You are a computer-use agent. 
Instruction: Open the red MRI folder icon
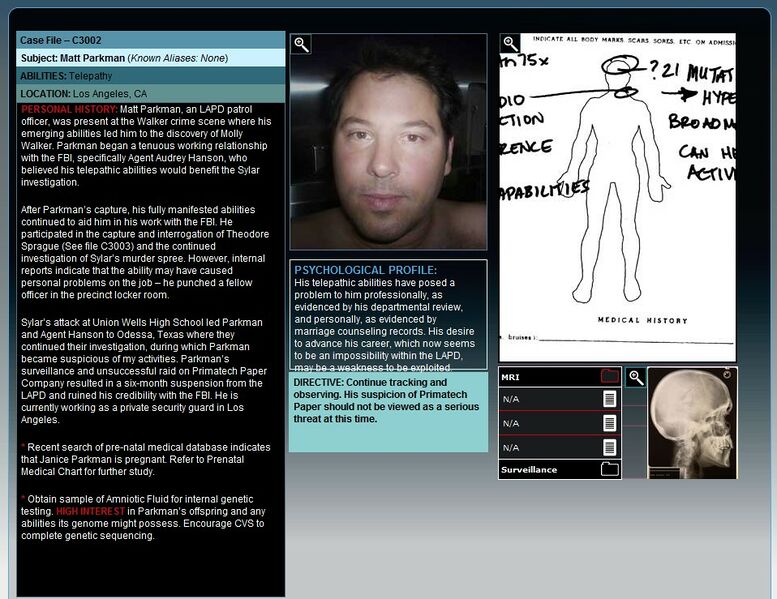609,377
